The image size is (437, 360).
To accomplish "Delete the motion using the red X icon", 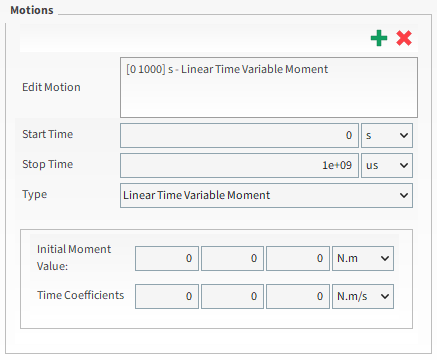I will (x=404, y=38).
